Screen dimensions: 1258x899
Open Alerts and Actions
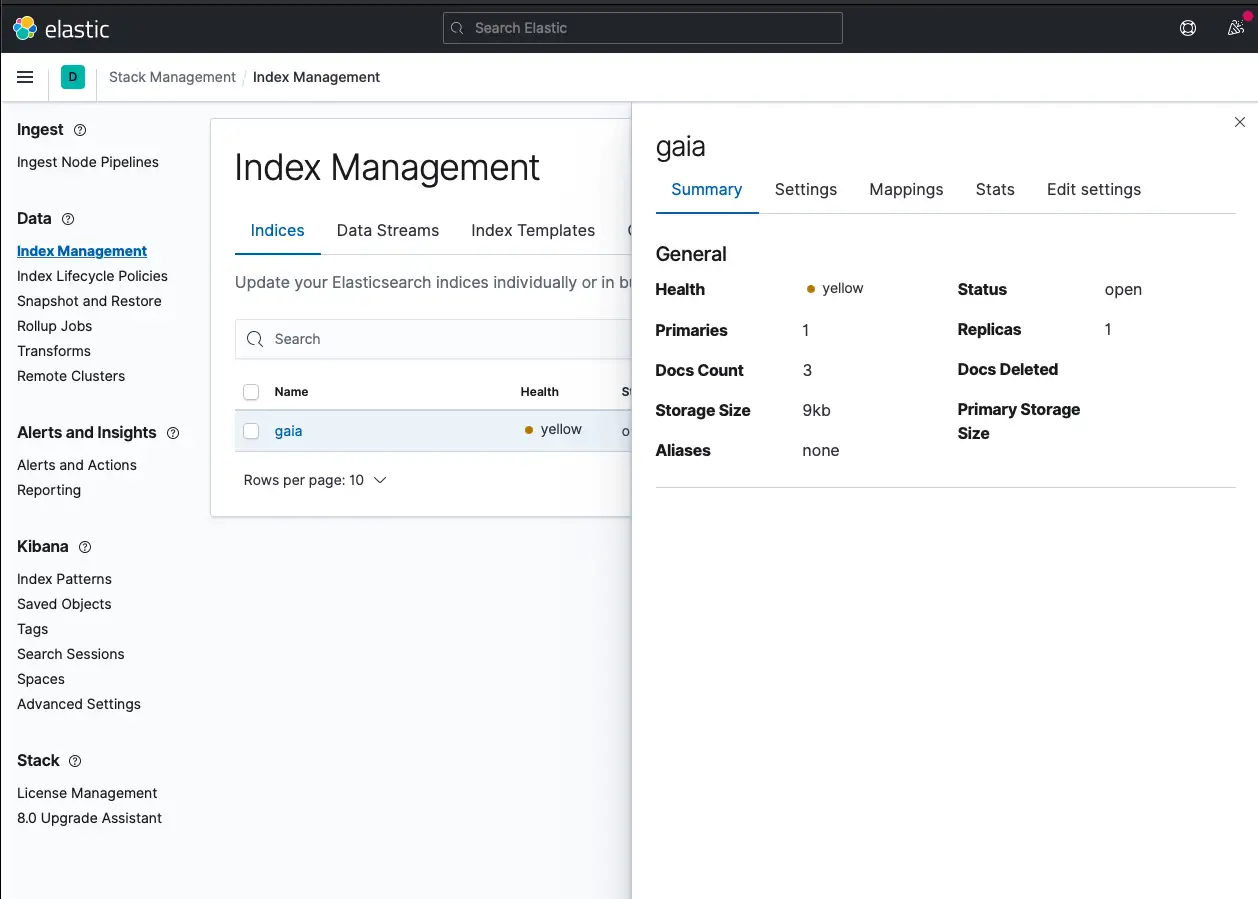(77, 465)
